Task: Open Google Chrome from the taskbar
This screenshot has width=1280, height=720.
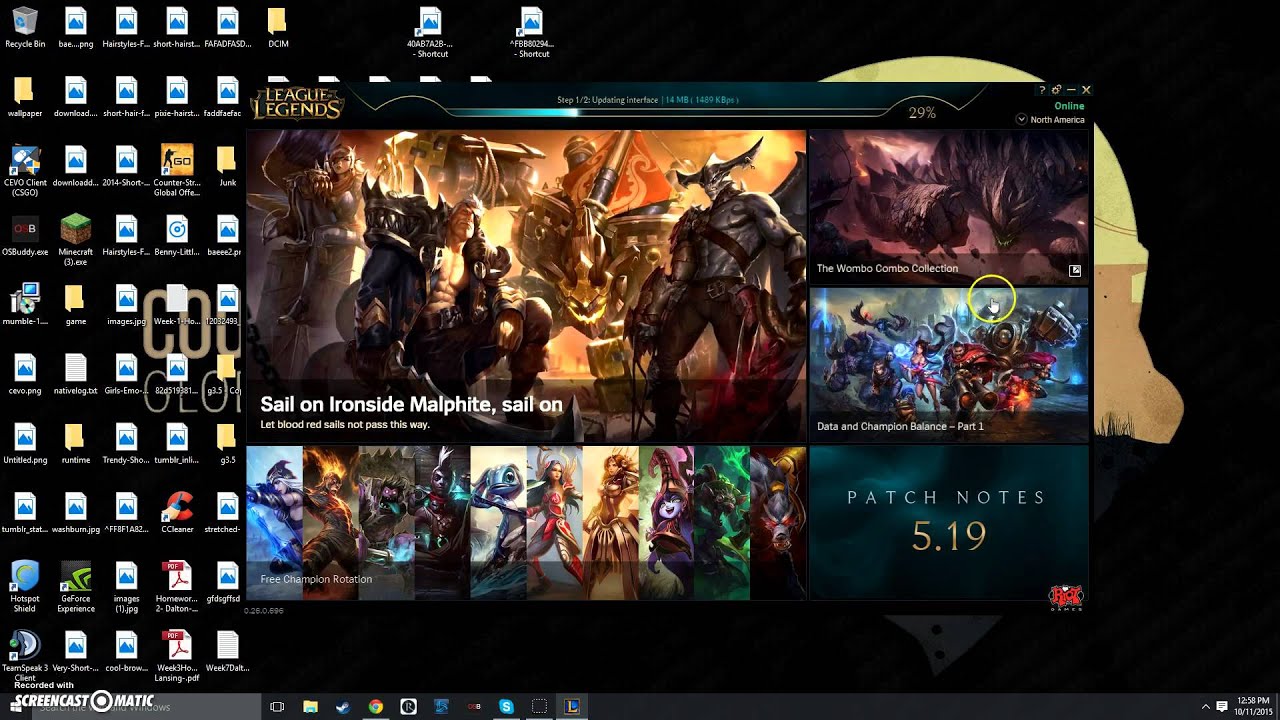Action: coord(376,706)
